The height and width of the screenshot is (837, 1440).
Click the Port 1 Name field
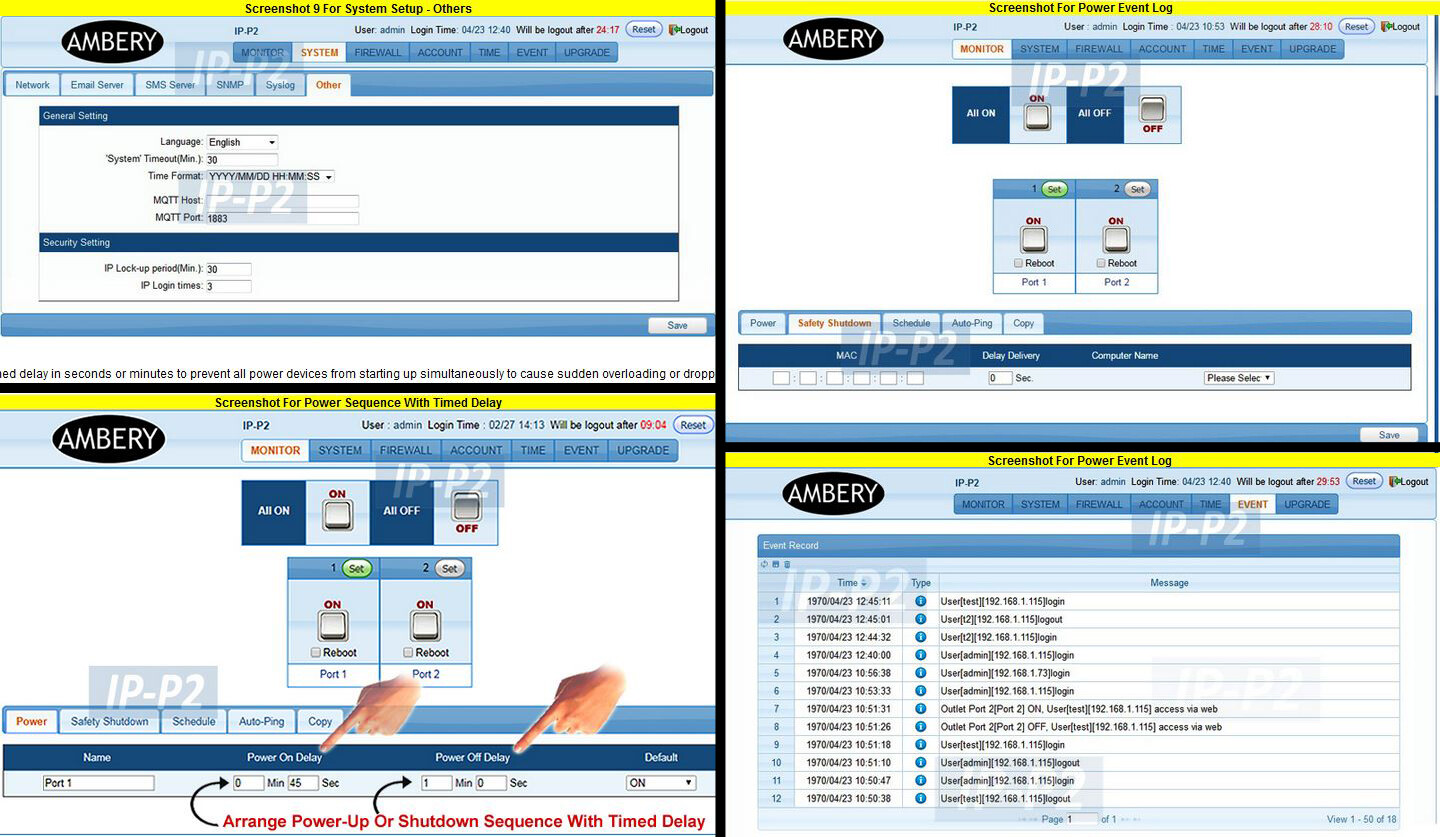(x=98, y=783)
